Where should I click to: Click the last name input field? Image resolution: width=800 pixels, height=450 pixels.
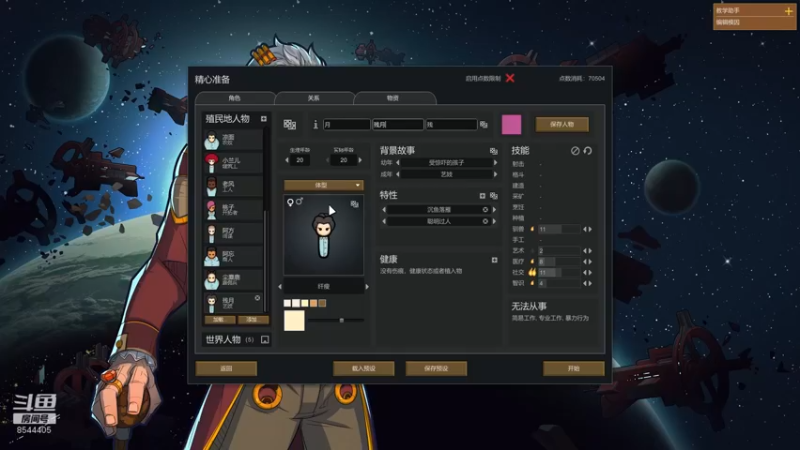452,124
